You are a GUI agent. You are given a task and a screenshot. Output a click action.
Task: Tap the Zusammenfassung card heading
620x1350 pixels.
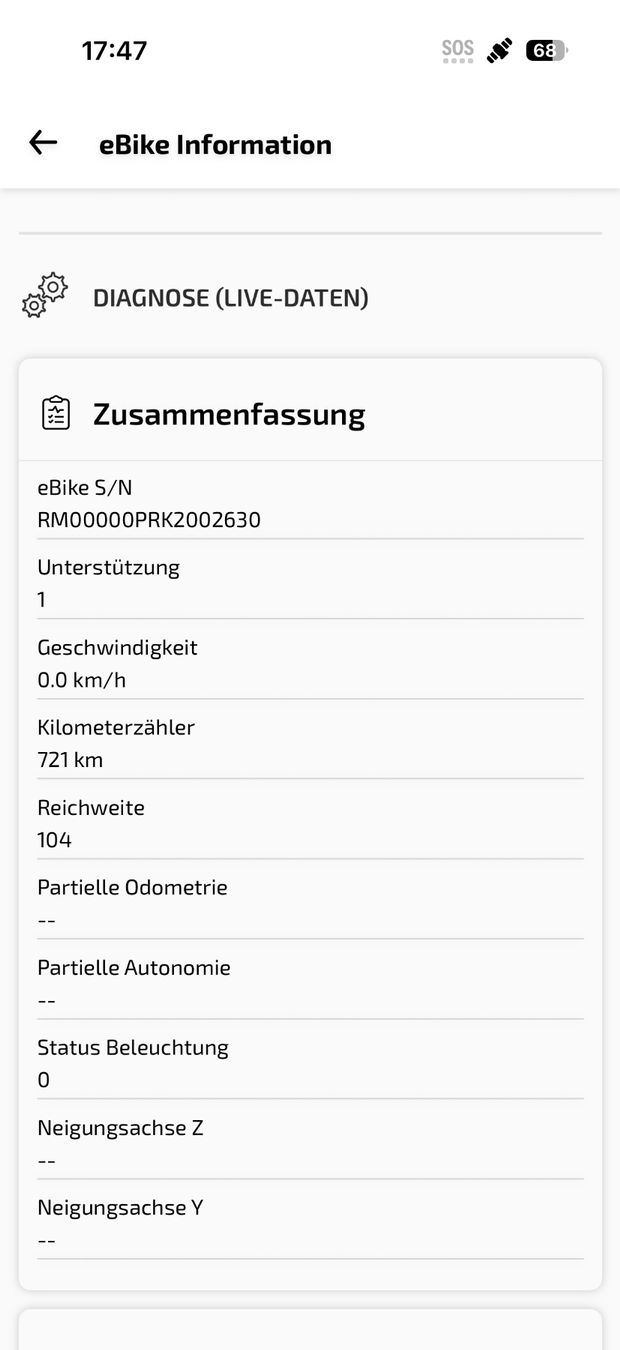[x=229, y=414]
